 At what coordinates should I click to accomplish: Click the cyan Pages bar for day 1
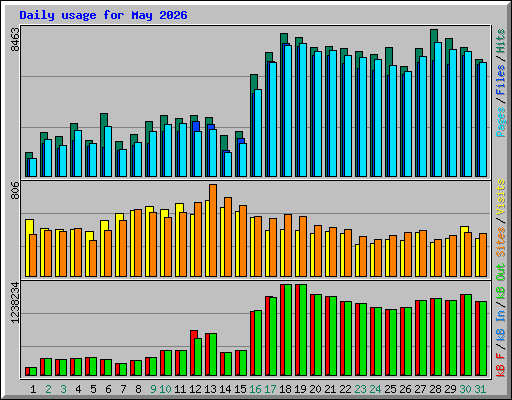point(33,167)
